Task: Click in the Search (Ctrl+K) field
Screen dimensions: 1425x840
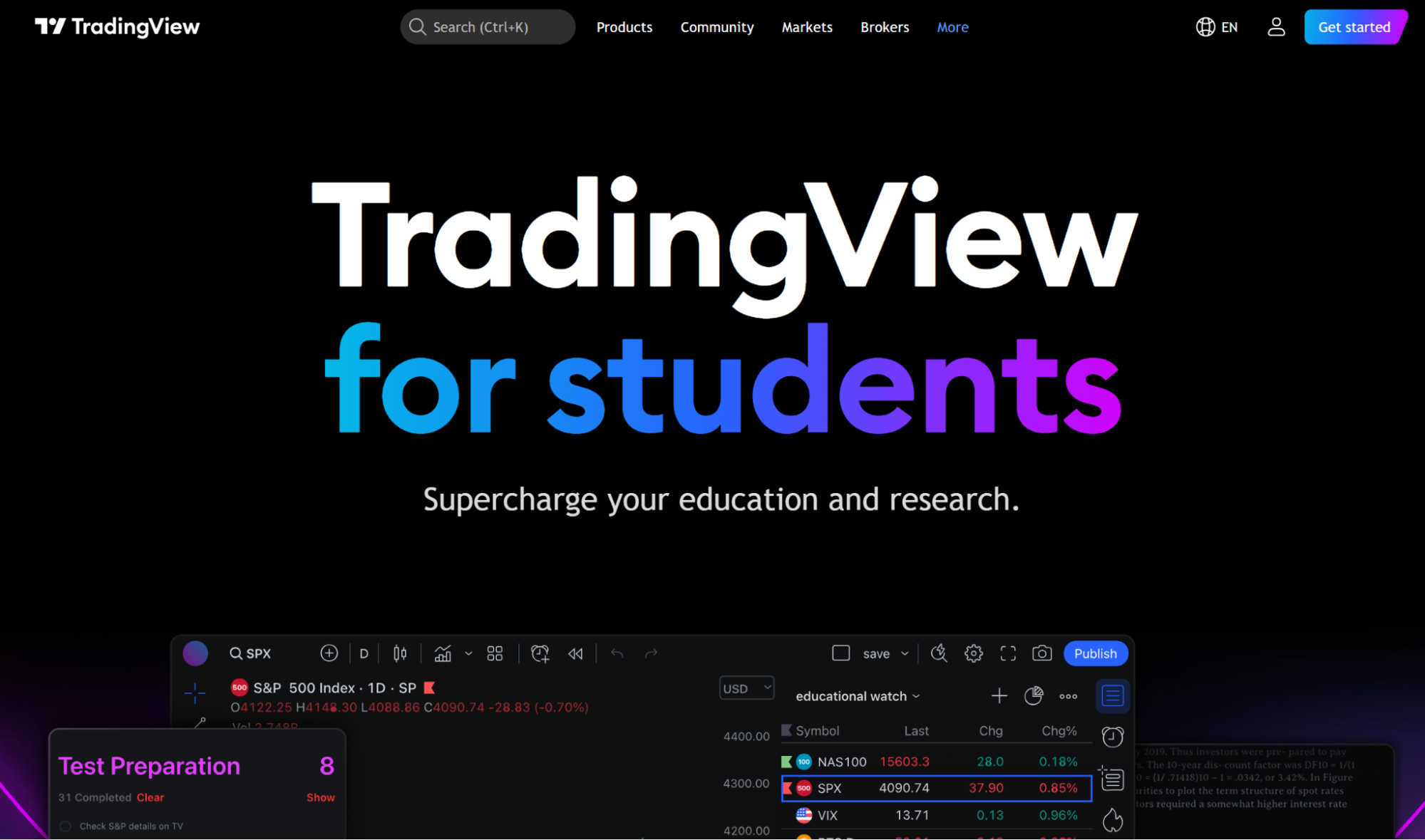Action: pyautogui.click(x=488, y=27)
